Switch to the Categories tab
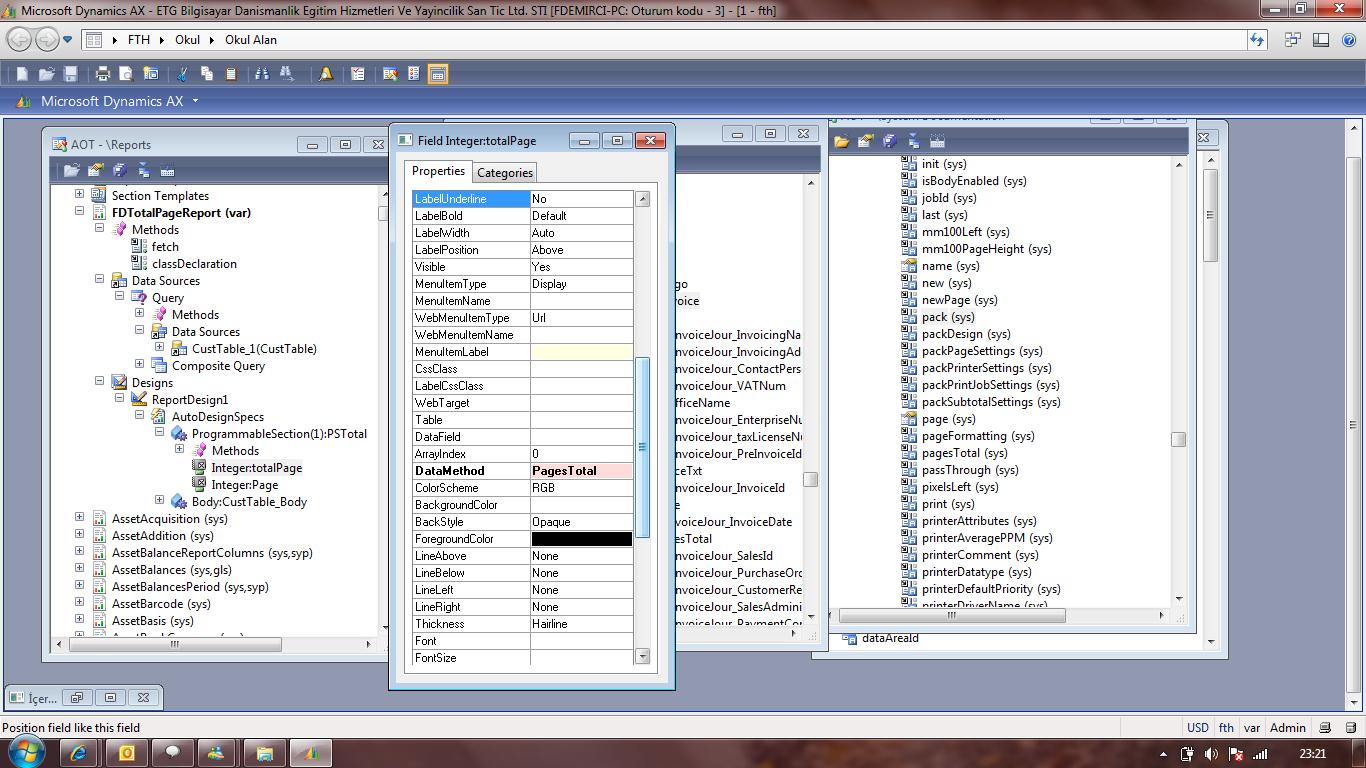The height and width of the screenshot is (768, 1366). point(504,172)
